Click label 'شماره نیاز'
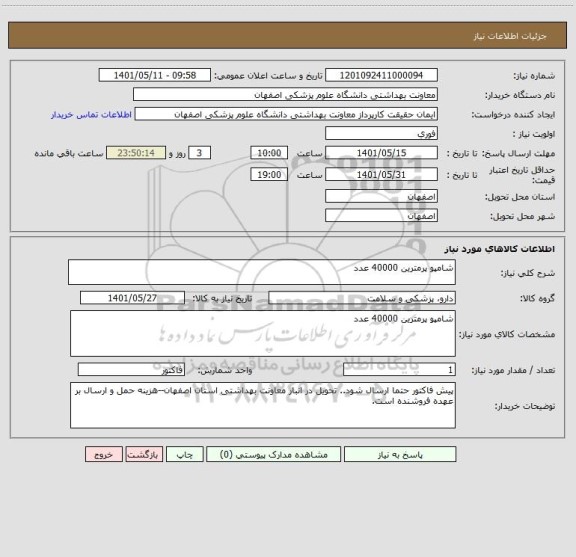The image size is (576, 557). [x=534, y=76]
